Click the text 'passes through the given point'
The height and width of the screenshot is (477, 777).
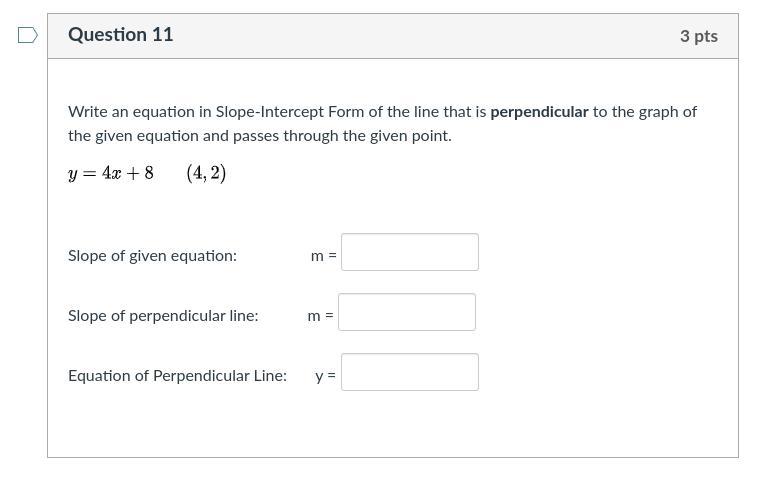341,136
